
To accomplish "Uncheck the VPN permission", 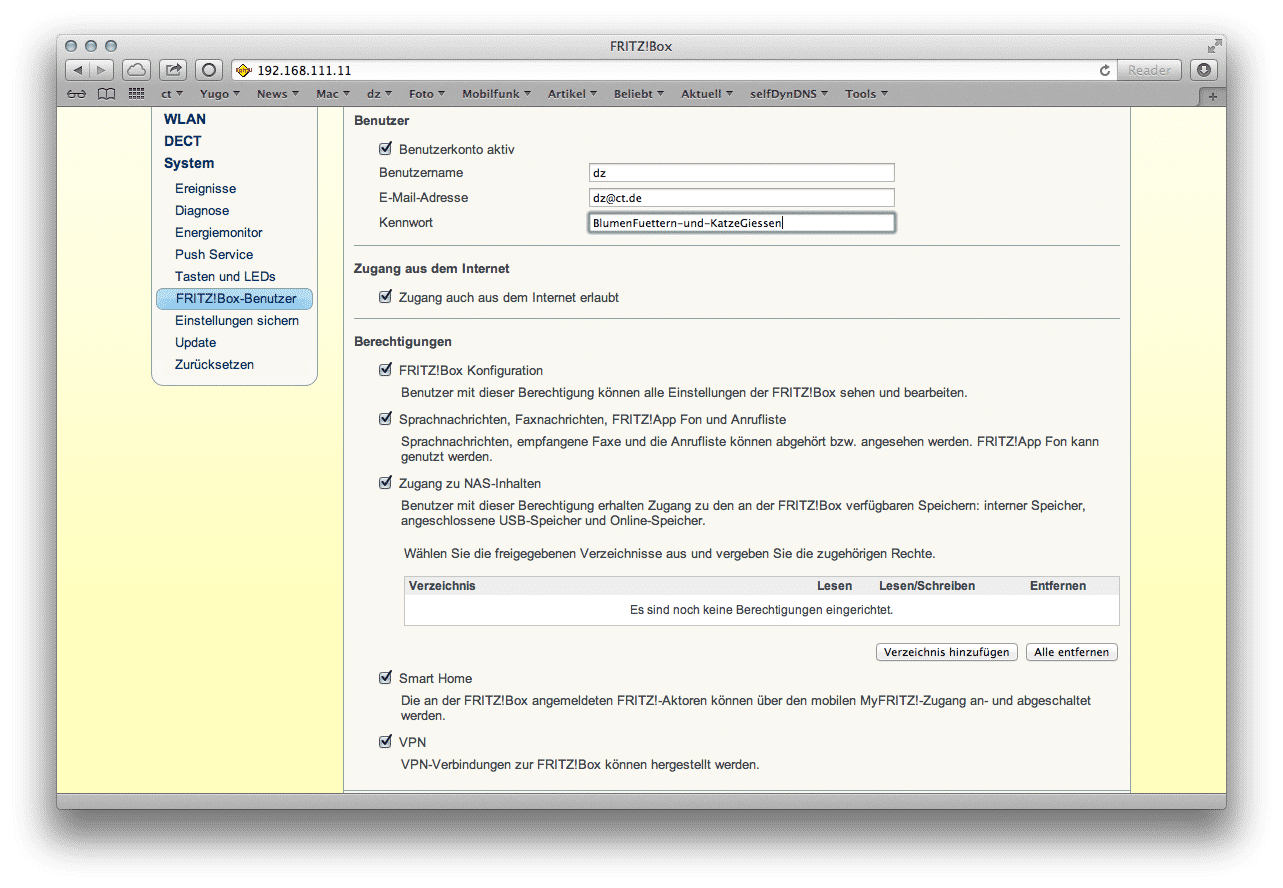I will 386,742.
